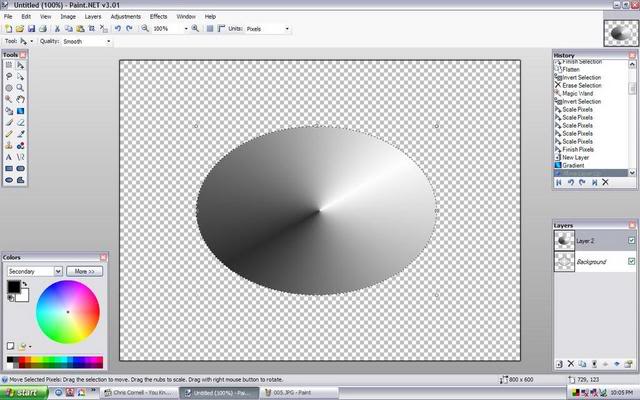This screenshot has width=640, height=400.
Task: Select the Recolor tool
Action: pyautogui.click(x=20, y=145)
